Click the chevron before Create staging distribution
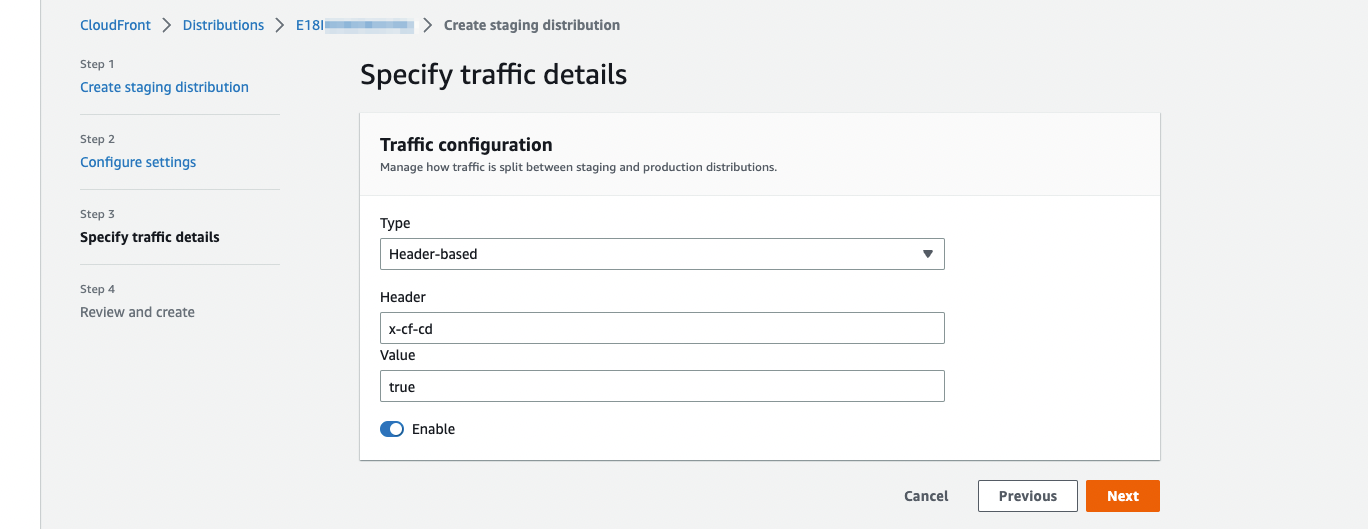 429,25
